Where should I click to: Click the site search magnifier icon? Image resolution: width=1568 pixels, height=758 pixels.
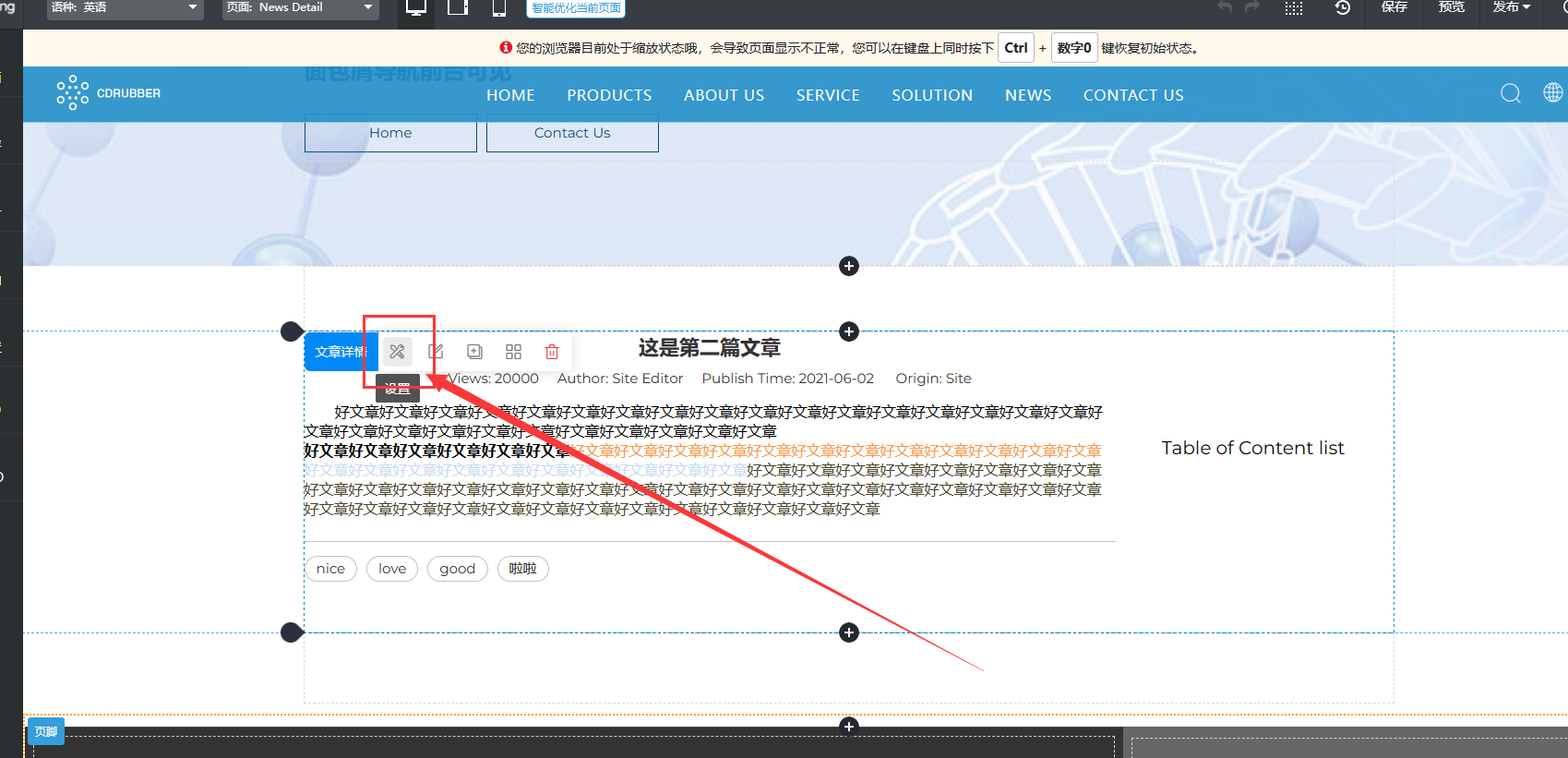(x=1510, y=93)
